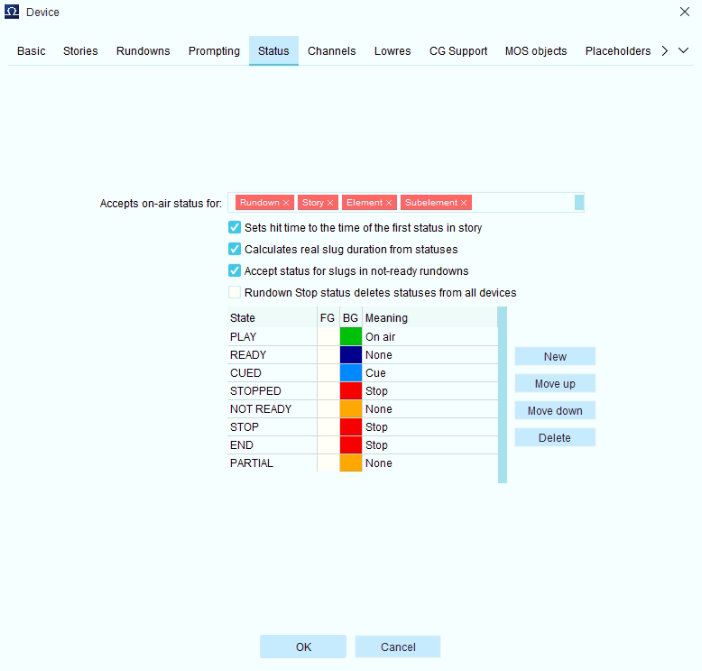Click the Device window app icon
The height and width of the screenshot is (671, 702).
point(12,12)
